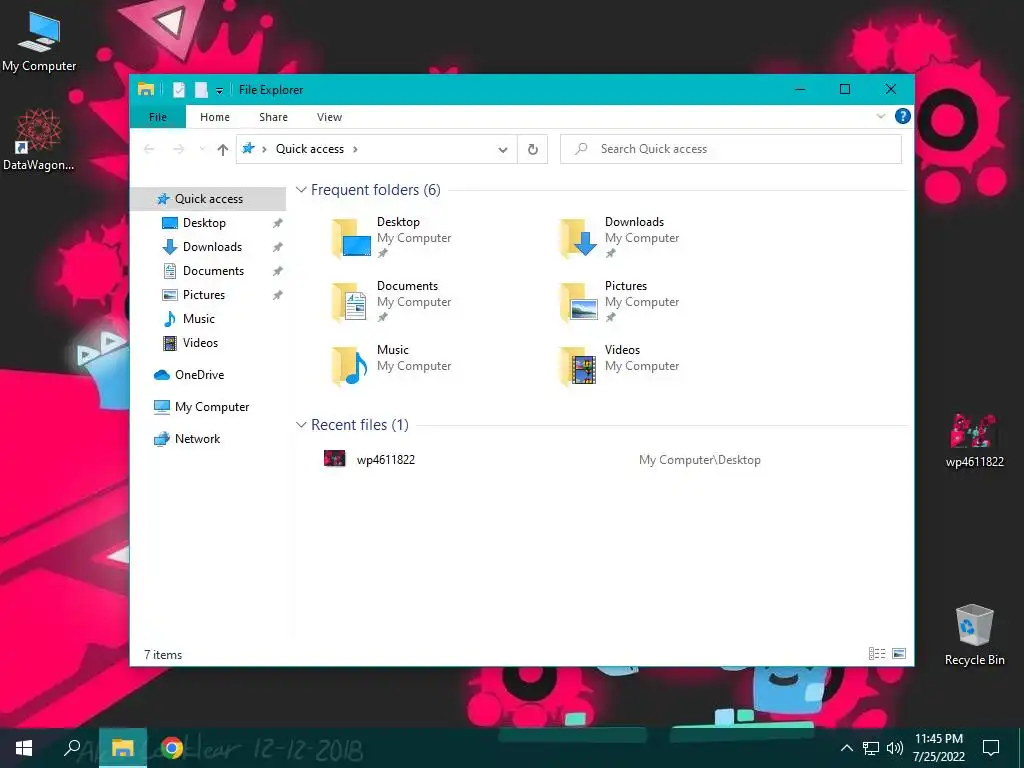Open taskbar search magnifier

click(x=72, y=748)
